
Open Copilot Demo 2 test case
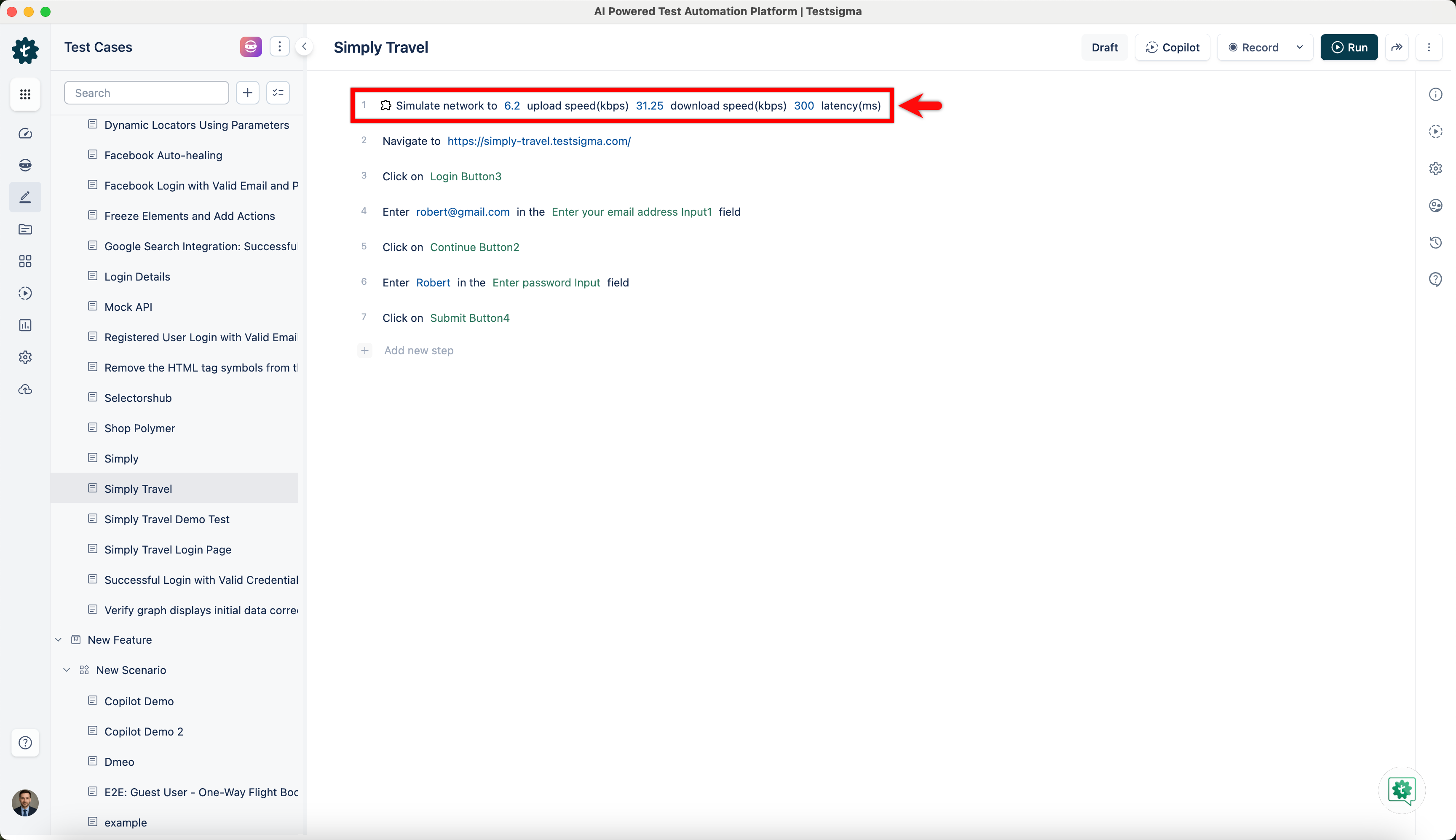click(144, 732)
